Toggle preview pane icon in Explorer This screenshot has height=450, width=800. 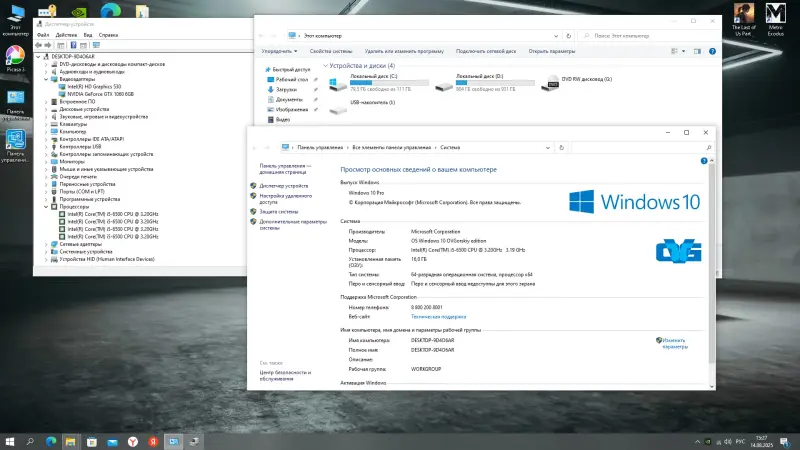pos(697,51)
